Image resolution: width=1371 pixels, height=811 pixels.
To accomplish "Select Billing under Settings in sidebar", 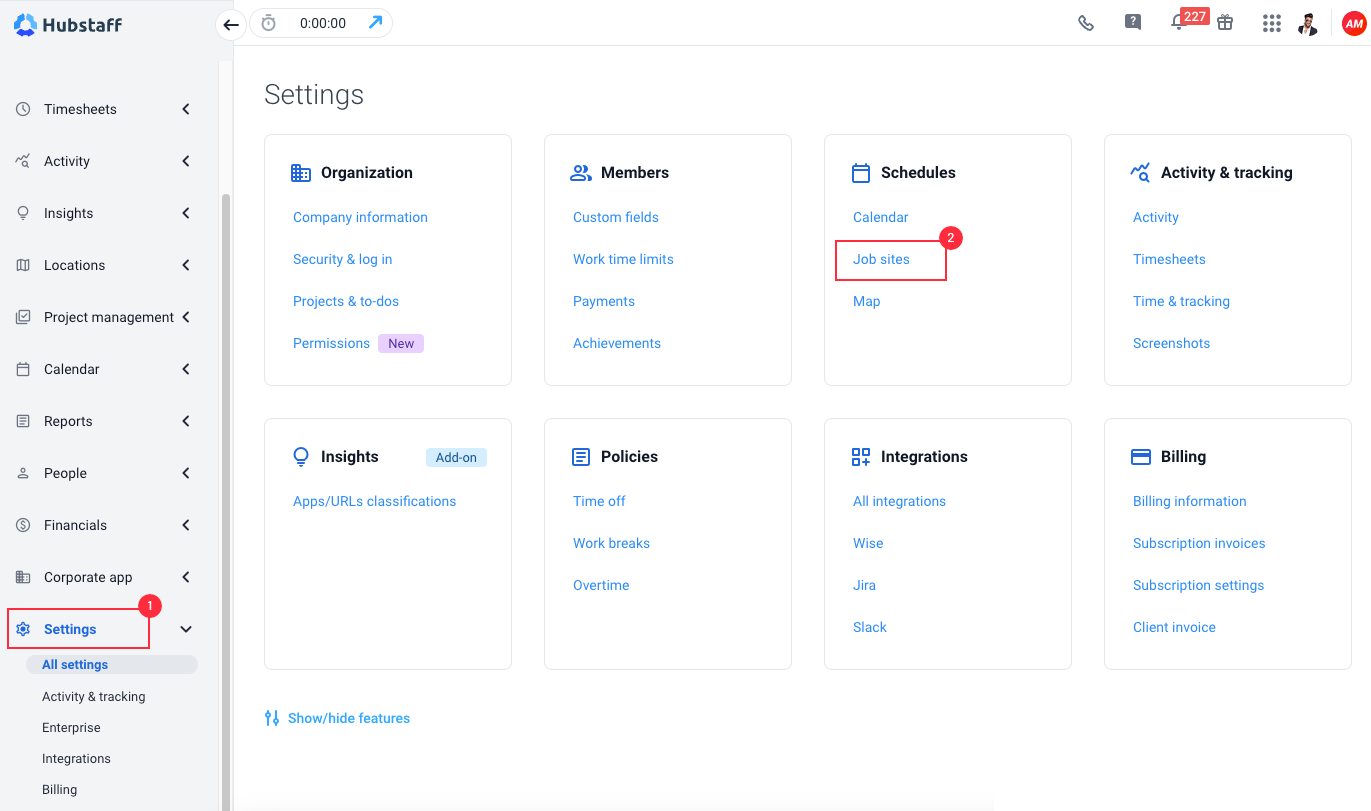I will pyautogui.click(x=60, y=789).
